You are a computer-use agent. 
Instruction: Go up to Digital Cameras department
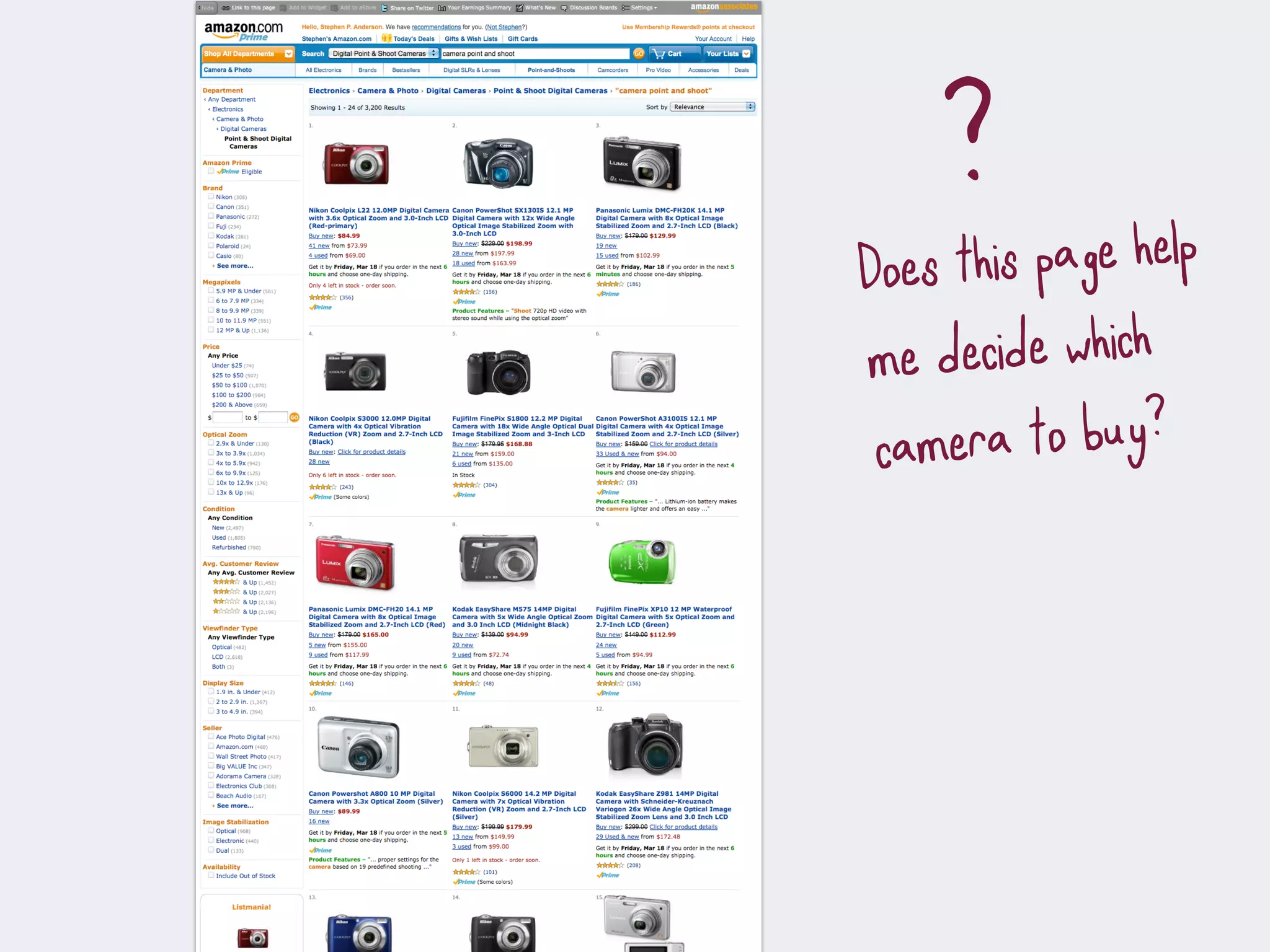(x=243, y=130)
